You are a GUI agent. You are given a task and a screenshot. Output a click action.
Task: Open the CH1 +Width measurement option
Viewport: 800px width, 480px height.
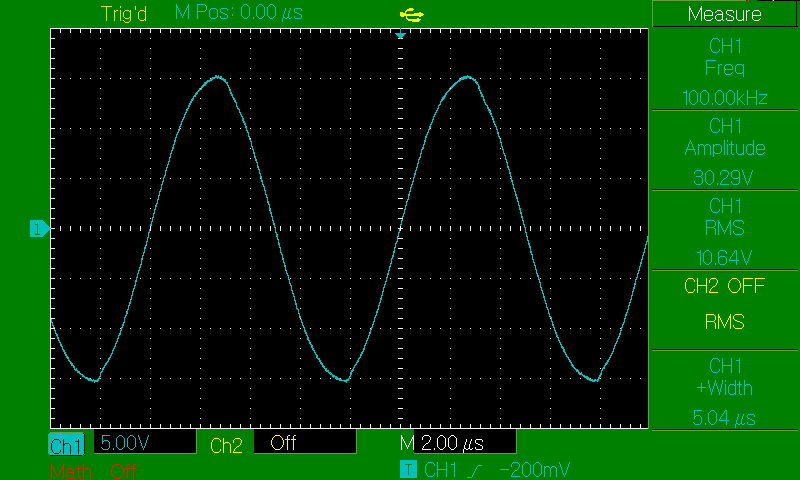pos(725,390)
